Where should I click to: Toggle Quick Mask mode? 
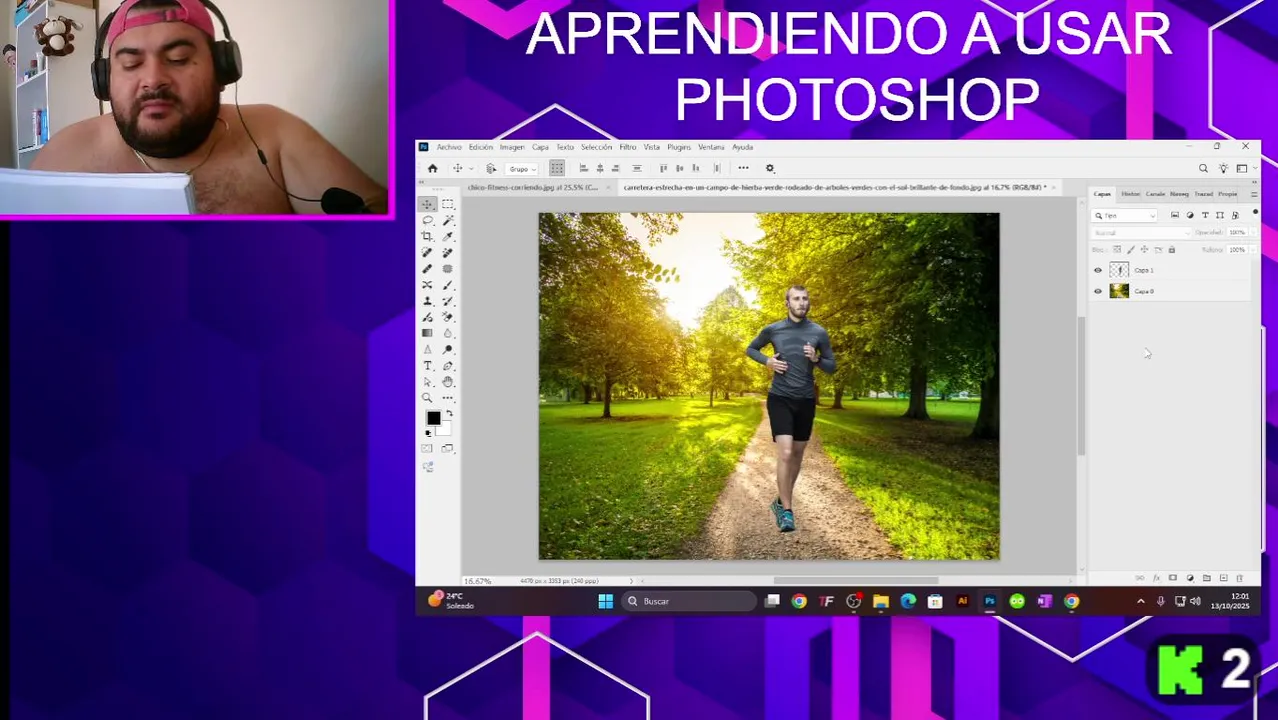click(x=427, y=449)
